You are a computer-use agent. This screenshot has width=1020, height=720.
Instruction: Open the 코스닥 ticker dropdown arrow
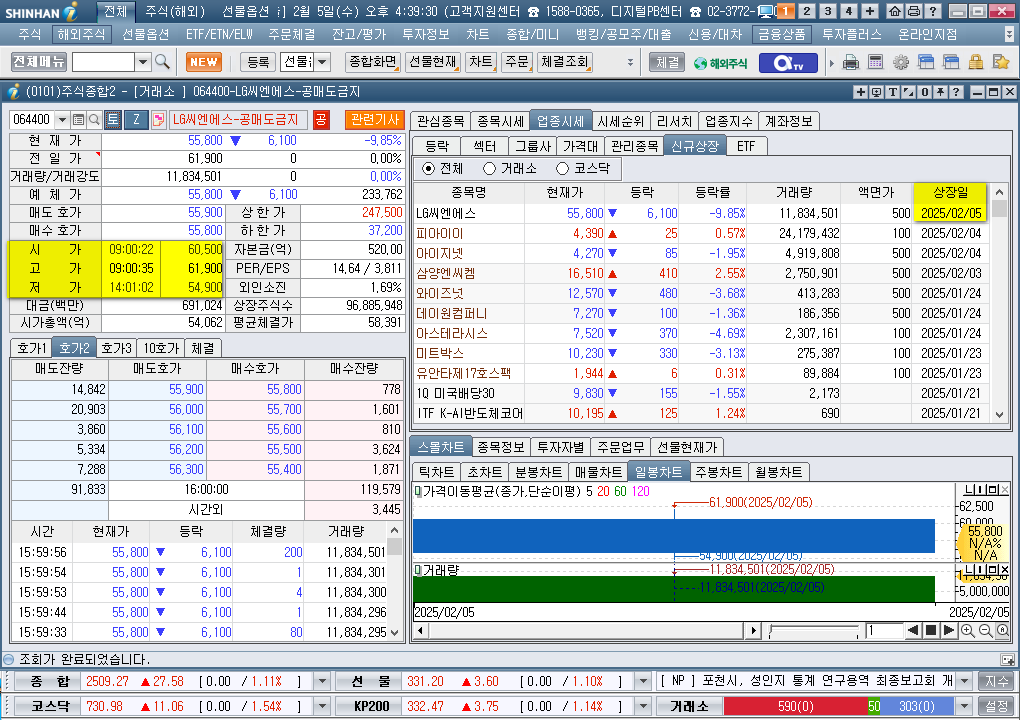(x=322, y=706)
